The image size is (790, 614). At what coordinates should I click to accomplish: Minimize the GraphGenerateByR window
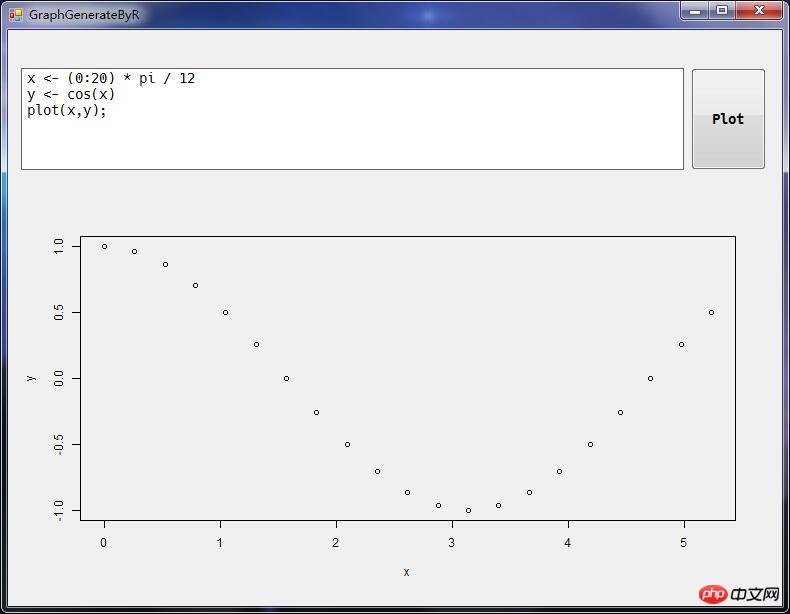pos(695,11)
